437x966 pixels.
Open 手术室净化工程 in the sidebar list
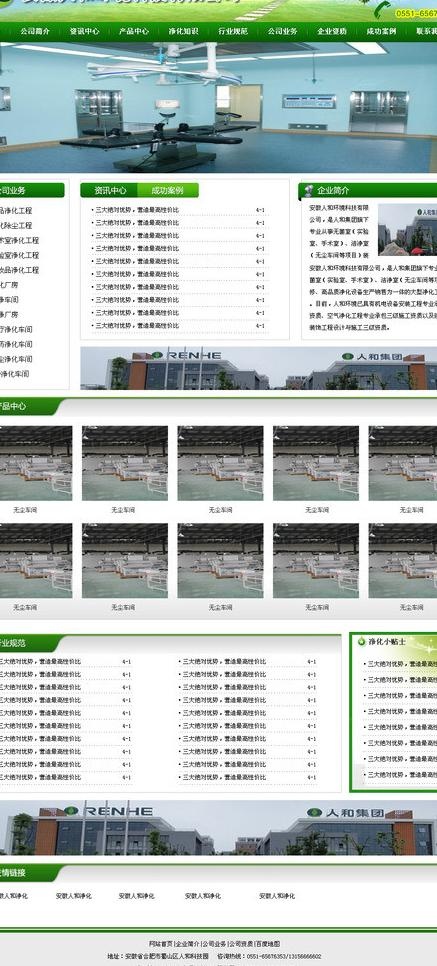click(x=20, y=240)
